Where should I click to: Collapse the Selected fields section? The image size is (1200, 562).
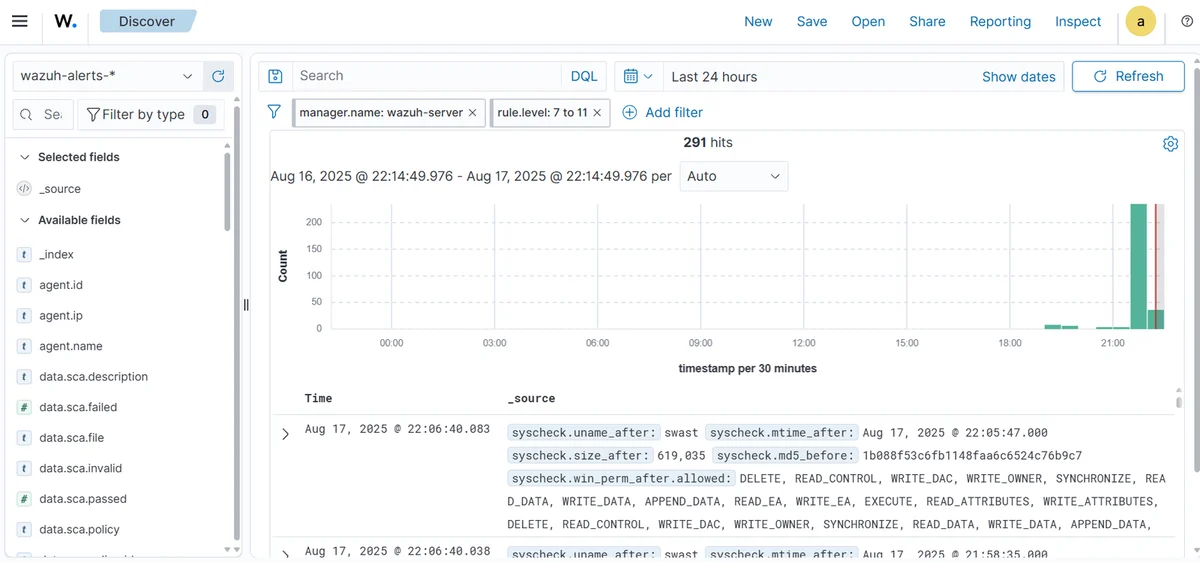[25, 157]
